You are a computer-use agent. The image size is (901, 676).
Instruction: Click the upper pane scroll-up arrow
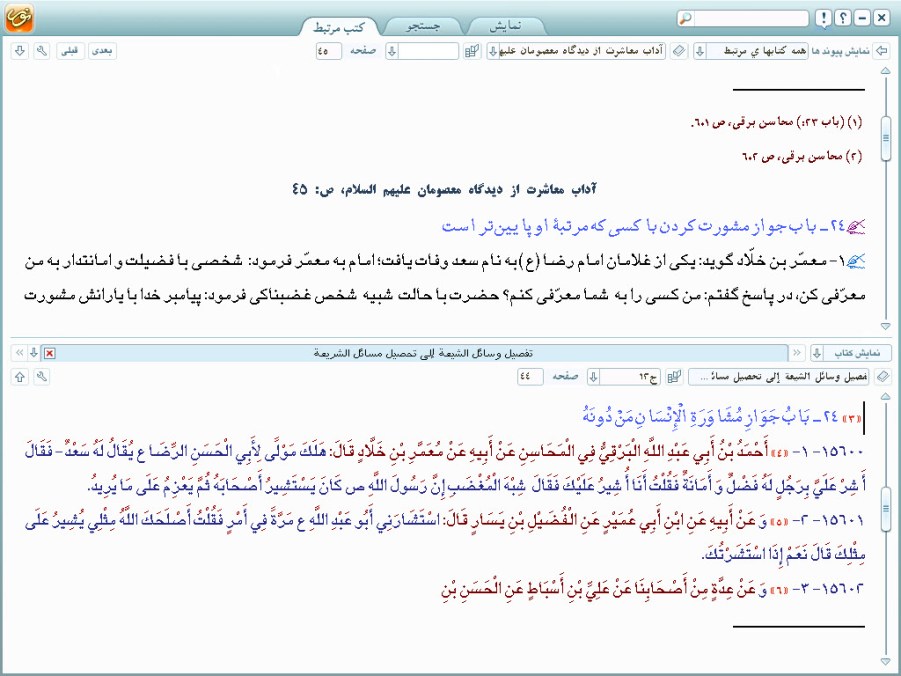point(885,71)
